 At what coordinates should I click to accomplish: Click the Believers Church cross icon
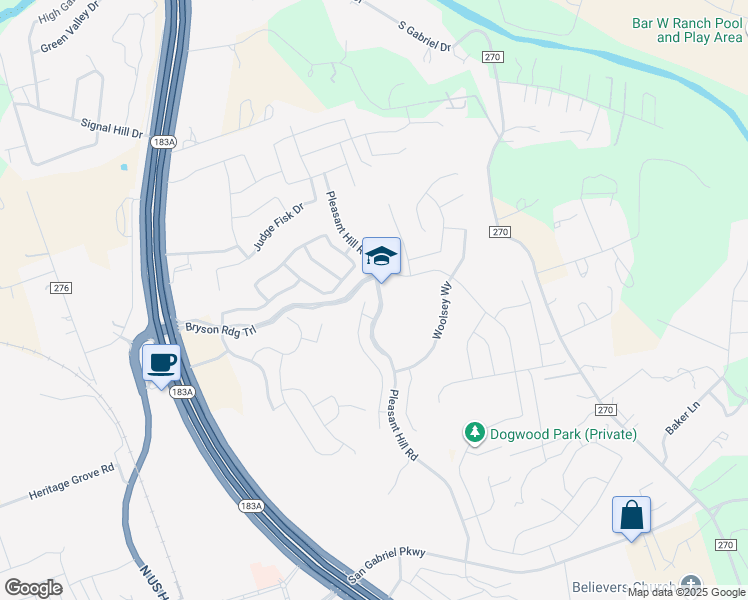click(690, 586)
